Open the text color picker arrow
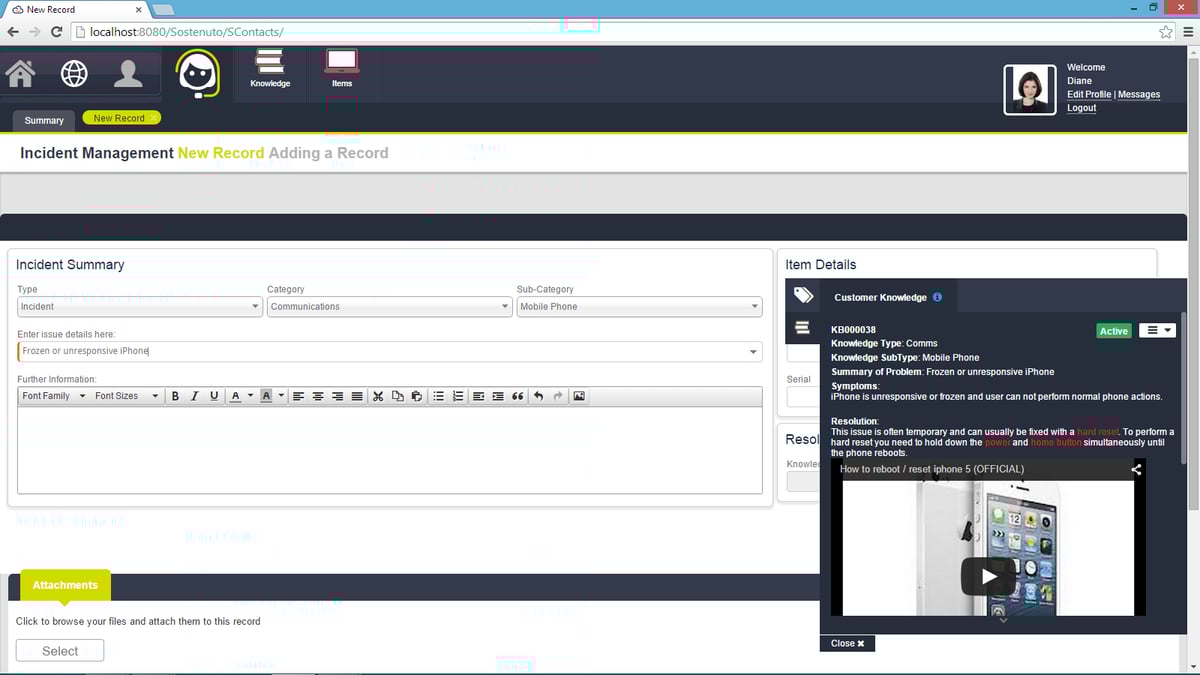The image size is (1200, 675). click(x=249, y=396)
